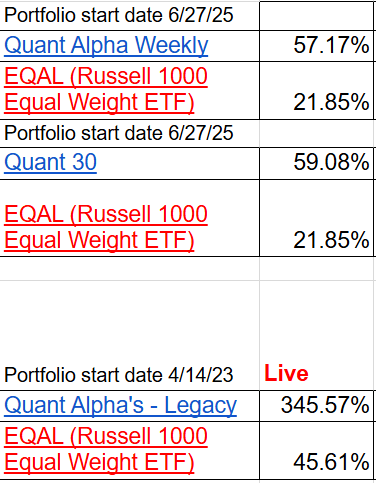The image size is (376, 483).
Task: Select blank cell above Portfolio start date 4/14/23
Action: [130, 269]
